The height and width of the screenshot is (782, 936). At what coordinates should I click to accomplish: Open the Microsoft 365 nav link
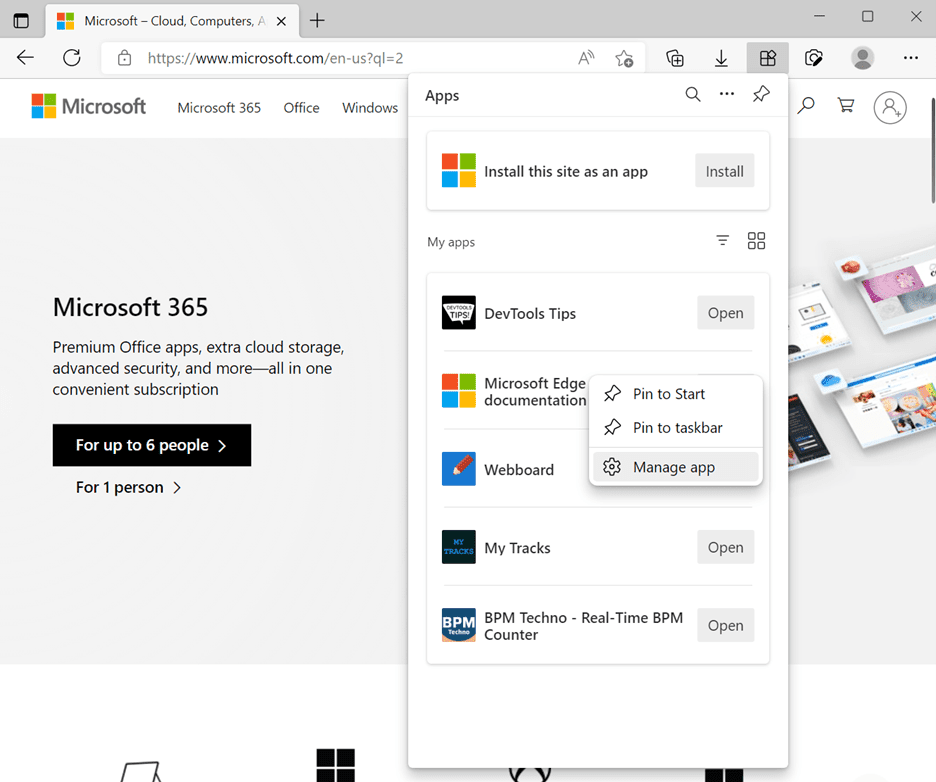click(x=219, y=108)
